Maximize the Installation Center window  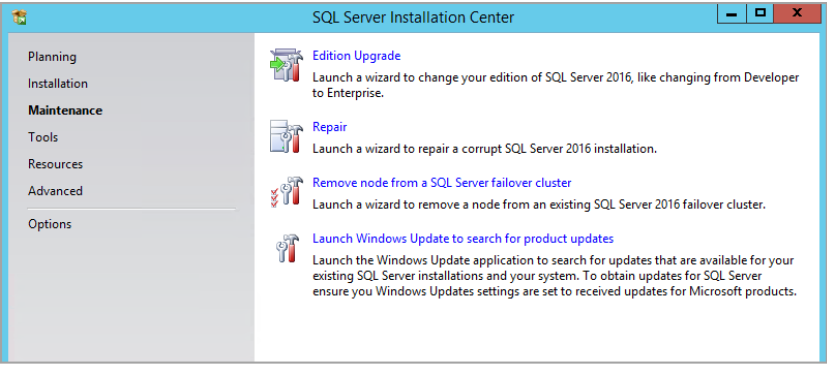tap(760, 14)
